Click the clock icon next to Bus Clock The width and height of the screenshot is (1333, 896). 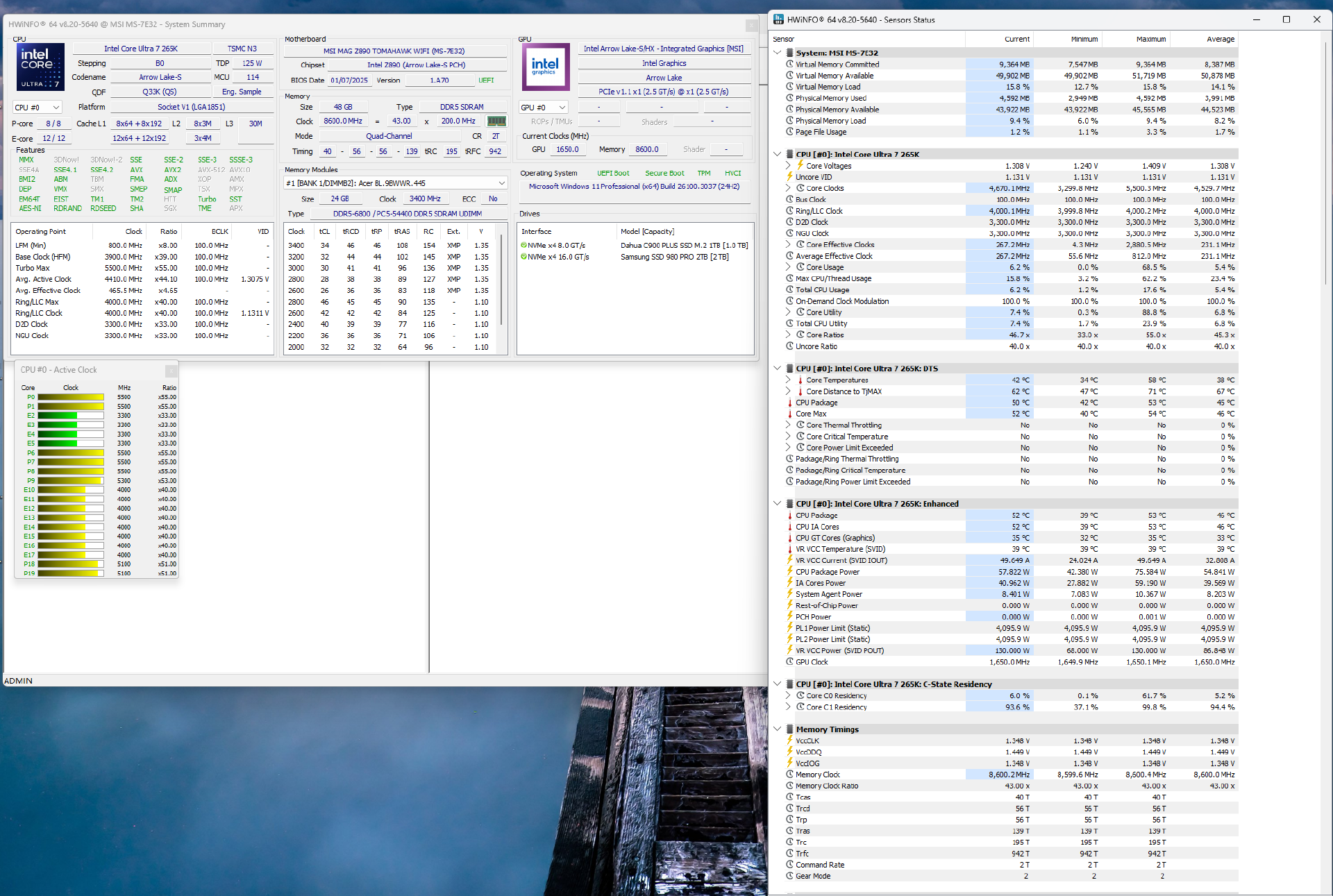pyautogui.click(x=789, y=199)
